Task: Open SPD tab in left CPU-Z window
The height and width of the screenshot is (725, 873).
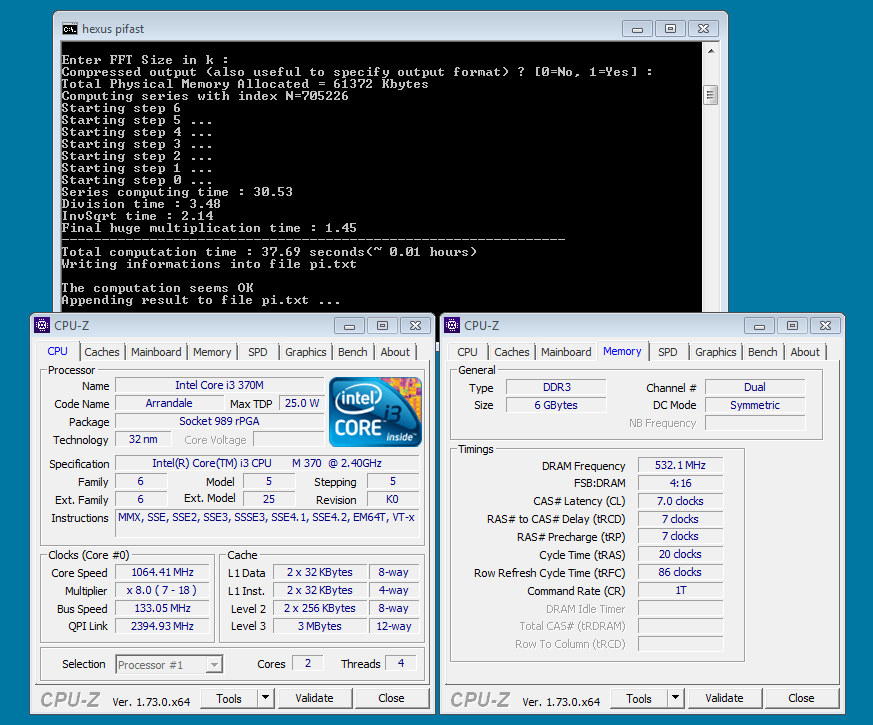Action: coord(258,352)
